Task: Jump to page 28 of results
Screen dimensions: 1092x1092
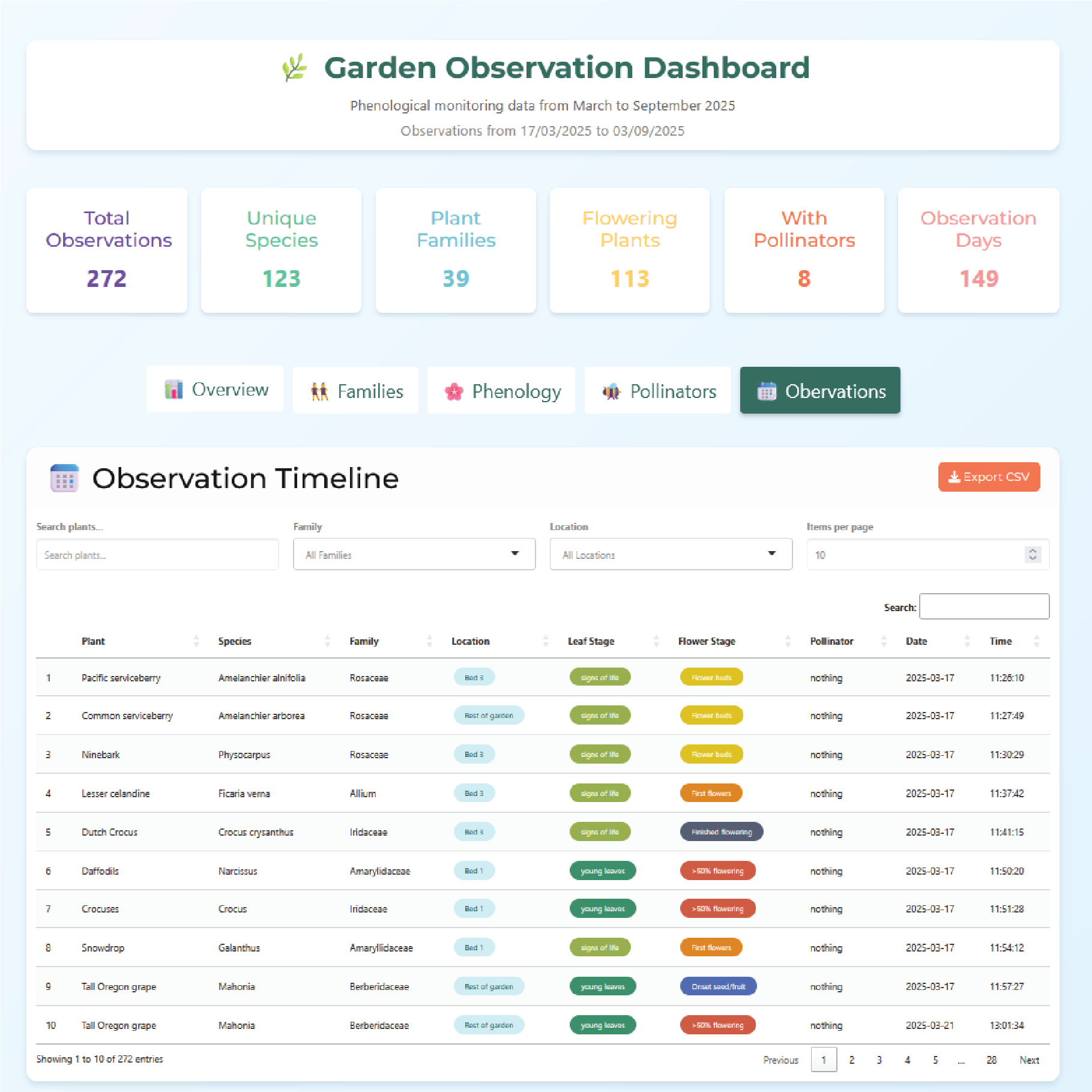Action: pos(991,1060)
